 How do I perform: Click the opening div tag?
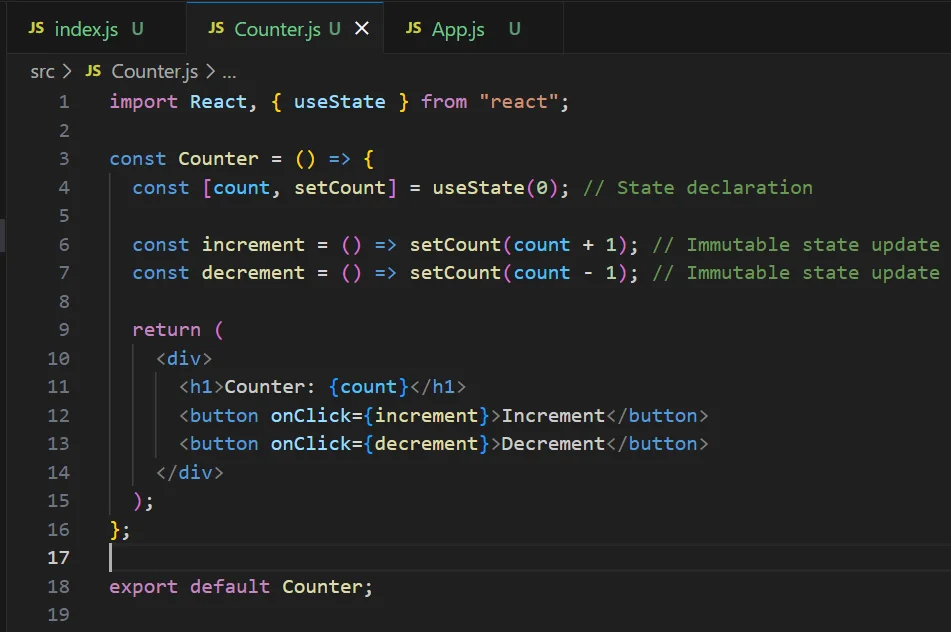point(184,358)
